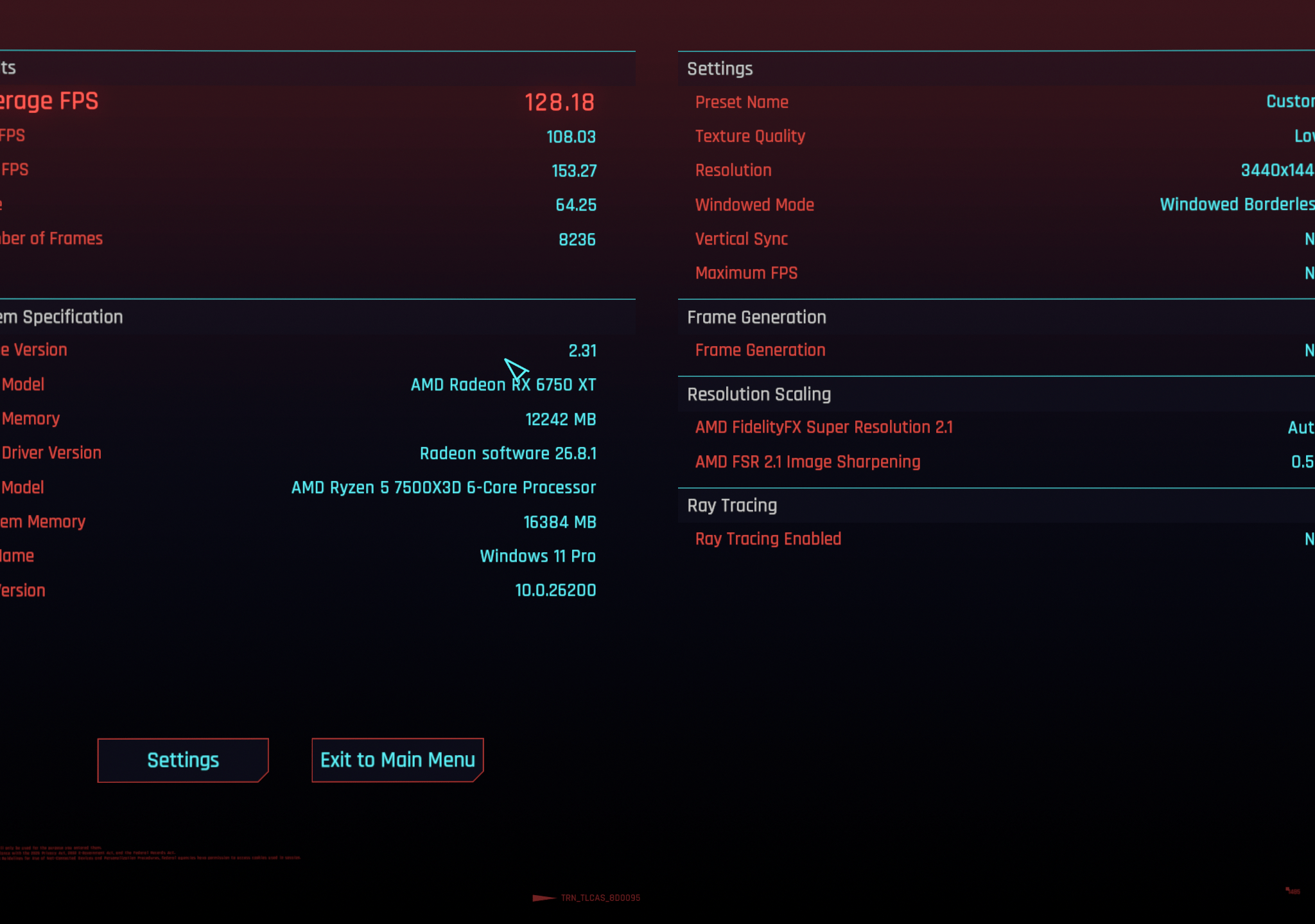This screenshot has width=1315, height=924.
Task: Select the Texture Quality row label
Action: click(x=750, y=136)
